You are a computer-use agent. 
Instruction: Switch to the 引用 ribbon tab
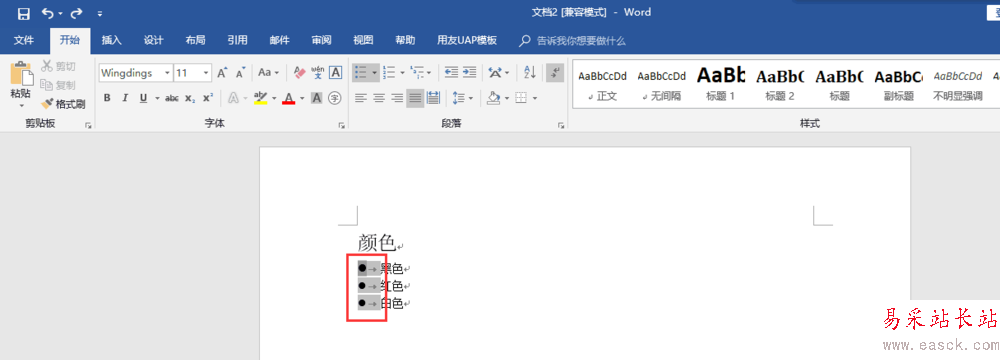[x=237, y=40]
